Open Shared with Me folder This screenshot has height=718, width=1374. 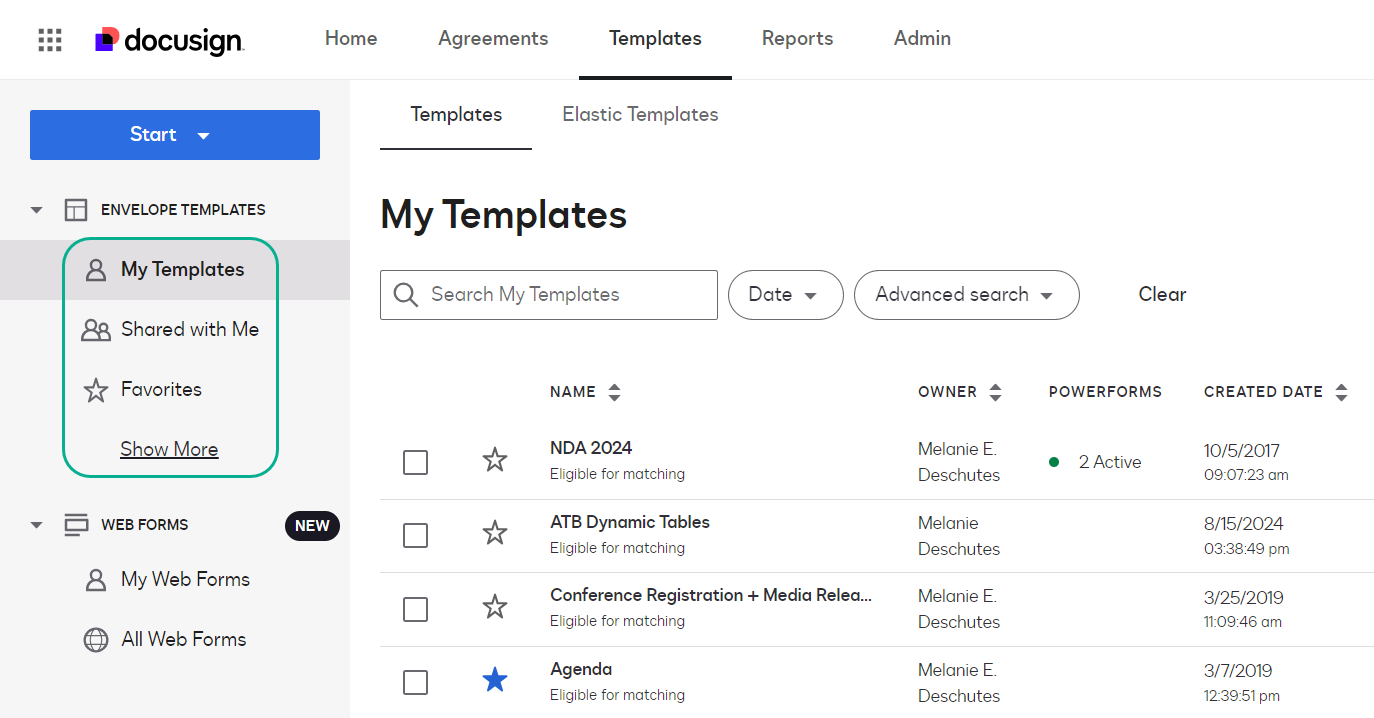click(189, 329)
